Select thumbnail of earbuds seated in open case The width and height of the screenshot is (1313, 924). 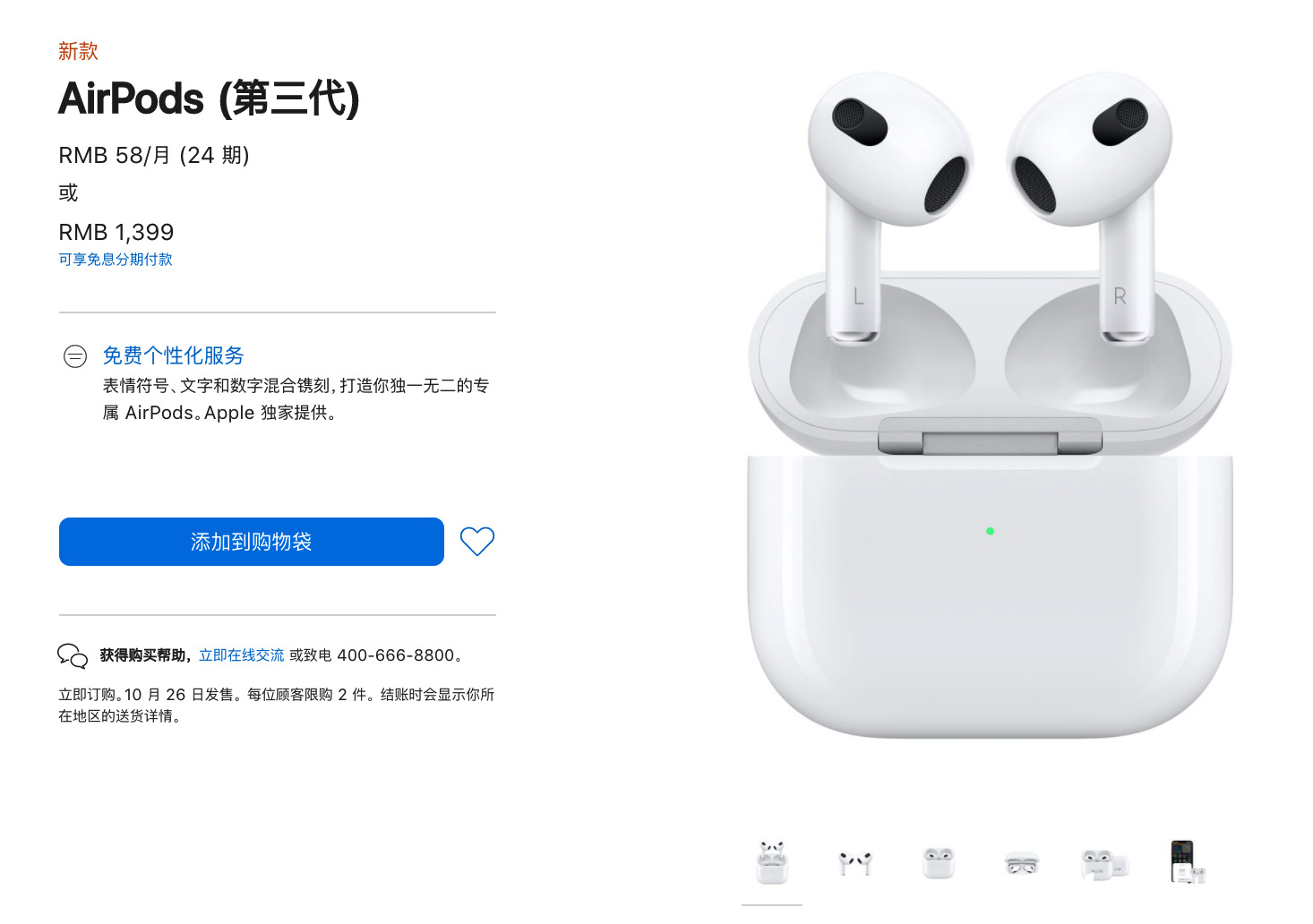(x=939, y=862)
